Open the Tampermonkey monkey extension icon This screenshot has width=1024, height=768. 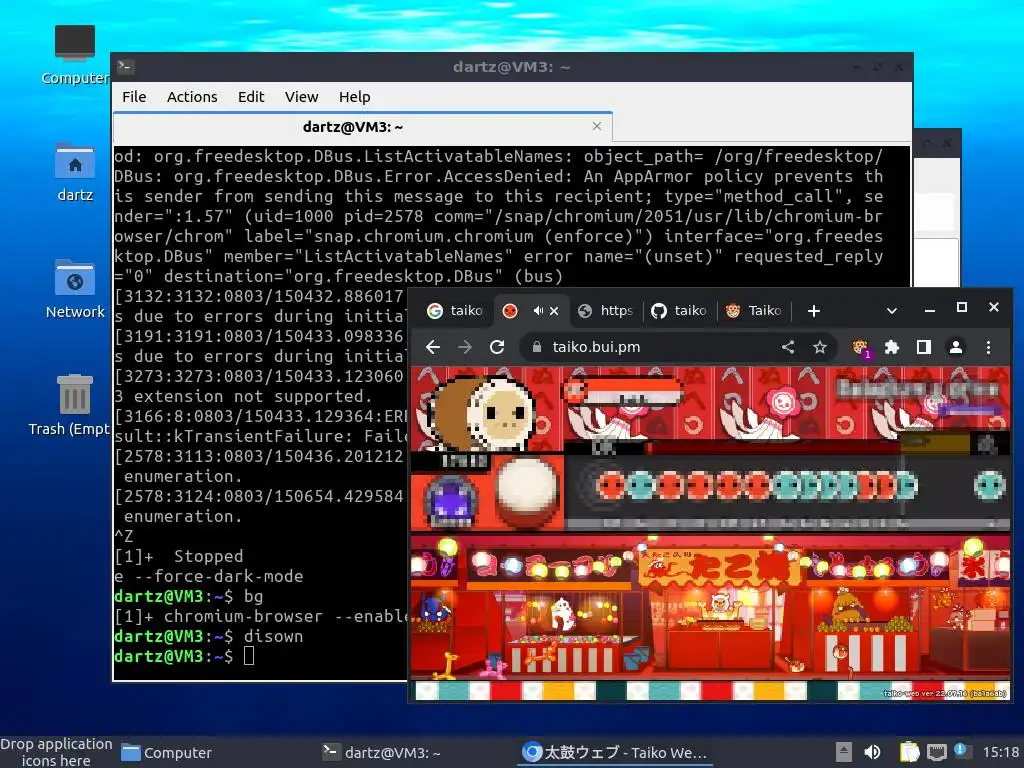[x=861, y=347]
